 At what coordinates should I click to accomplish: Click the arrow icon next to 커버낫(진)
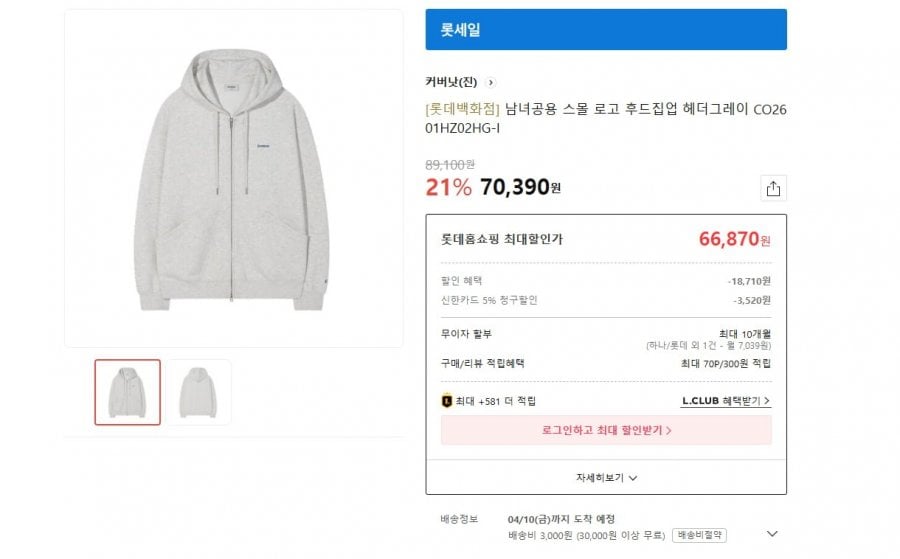click(491, 82)
